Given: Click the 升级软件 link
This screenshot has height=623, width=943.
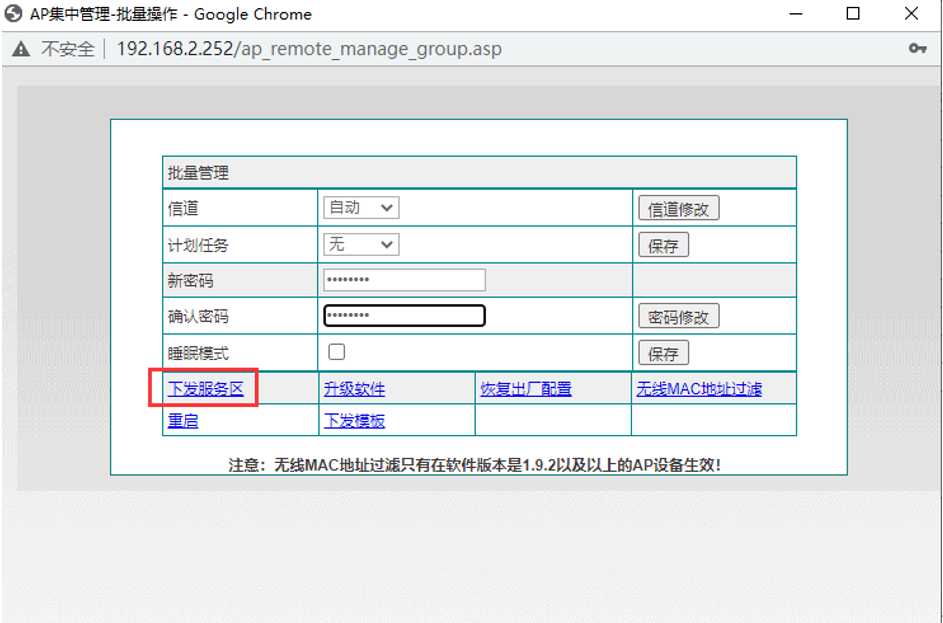Looking at the screenshot, I should [354, 389].
